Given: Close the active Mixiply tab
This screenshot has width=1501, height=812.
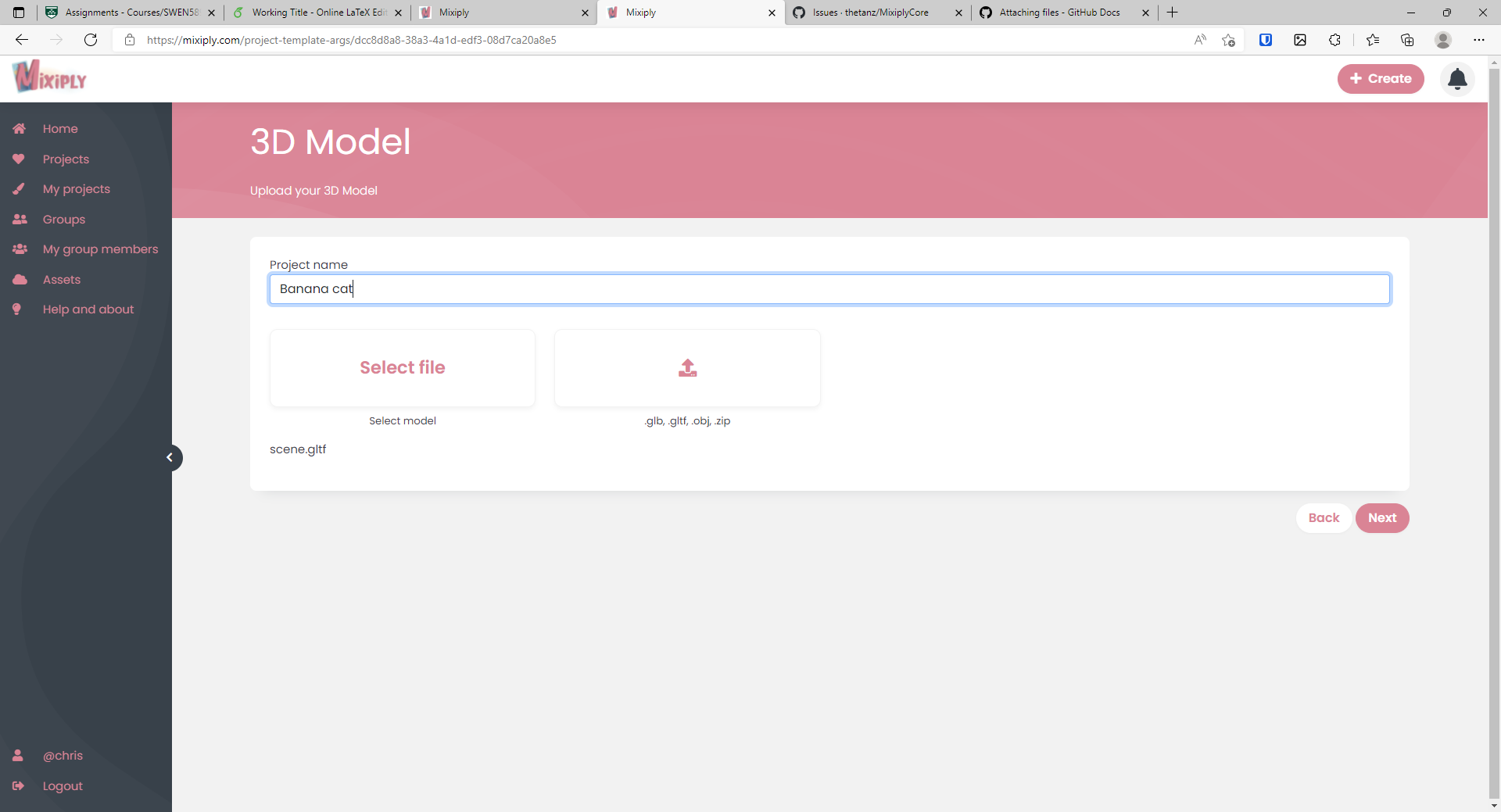Looking at the screenshot, I should click(772, 13).
